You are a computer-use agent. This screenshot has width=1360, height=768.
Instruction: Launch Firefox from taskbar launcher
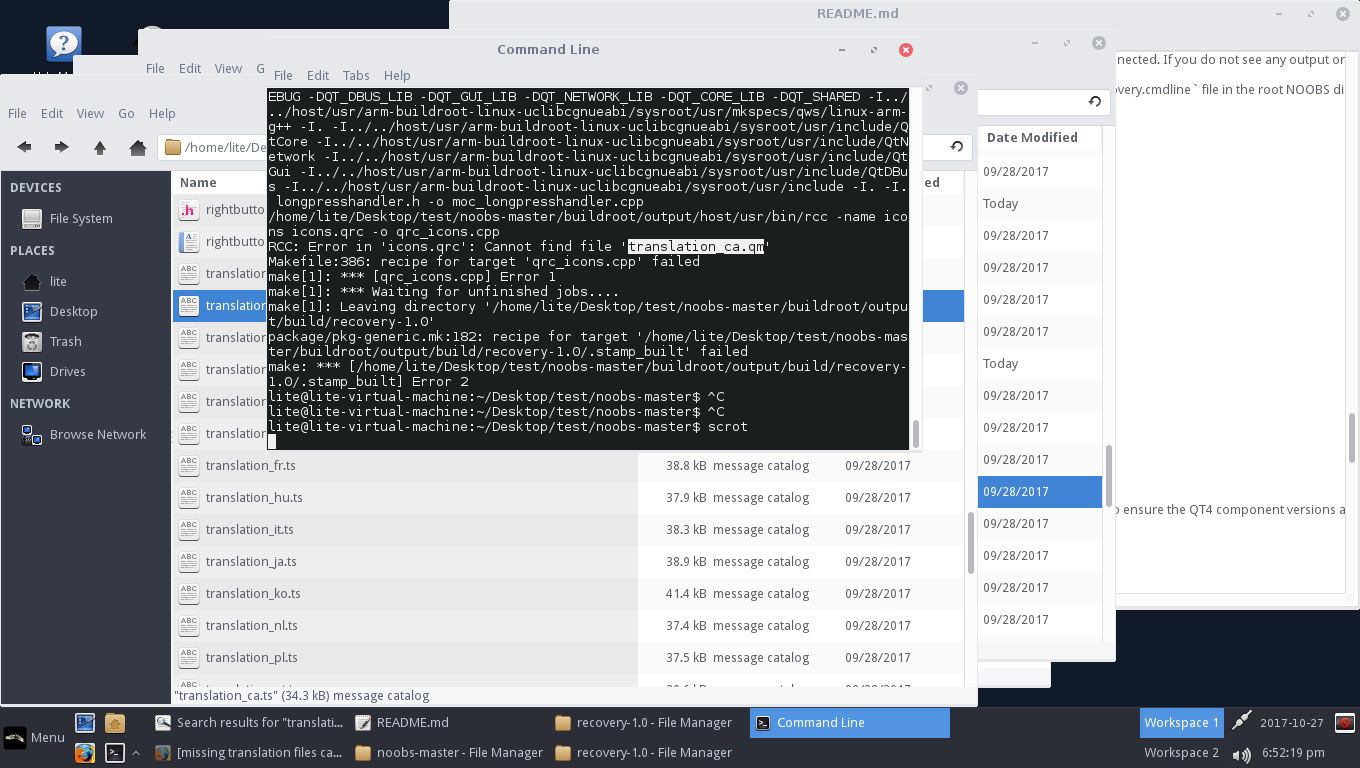point(85,752)
